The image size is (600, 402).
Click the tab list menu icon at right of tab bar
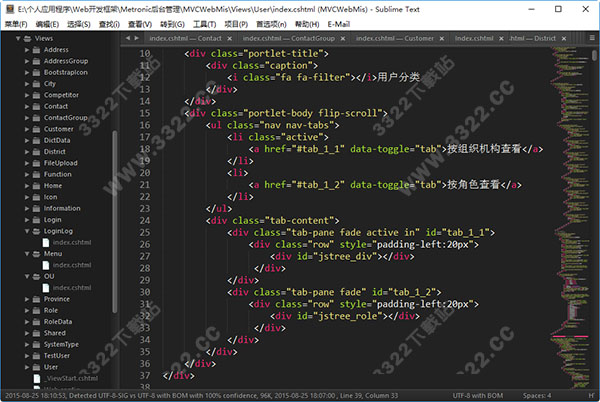590,37
